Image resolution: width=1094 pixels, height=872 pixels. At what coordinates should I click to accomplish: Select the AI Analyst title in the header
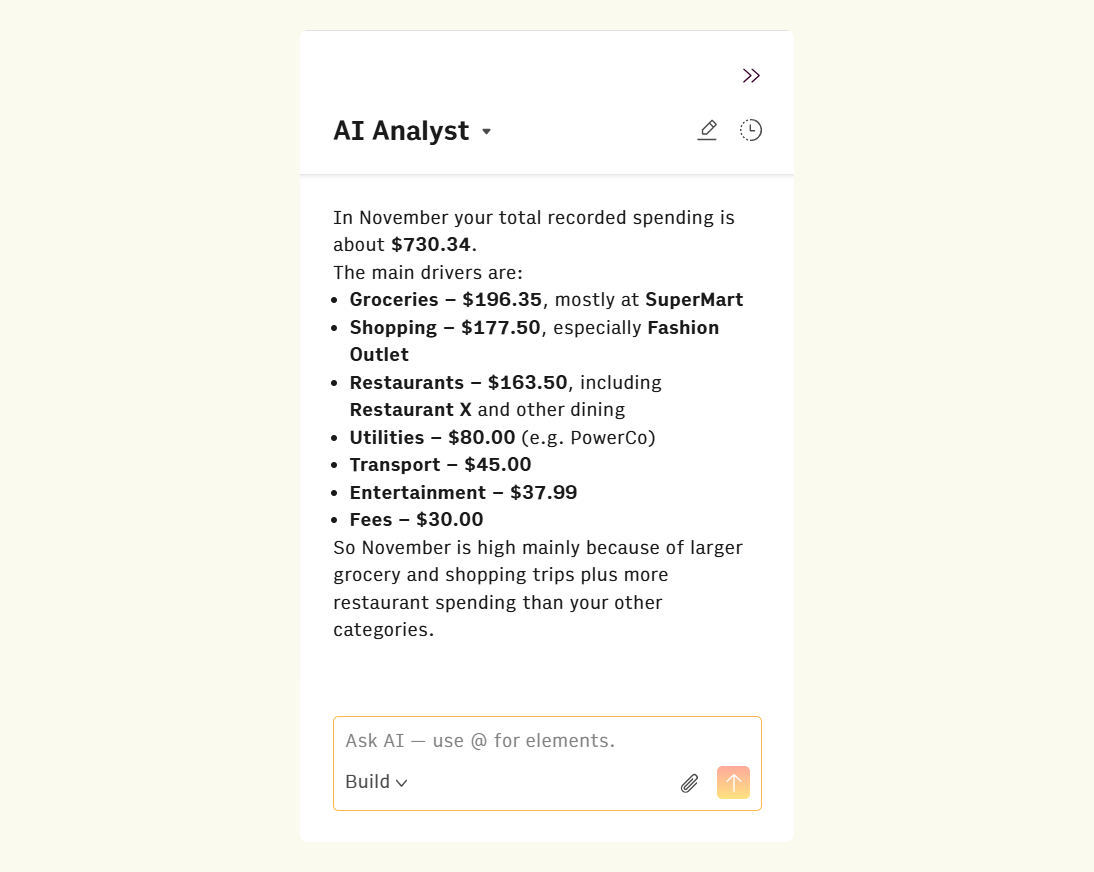pos(401,131)
